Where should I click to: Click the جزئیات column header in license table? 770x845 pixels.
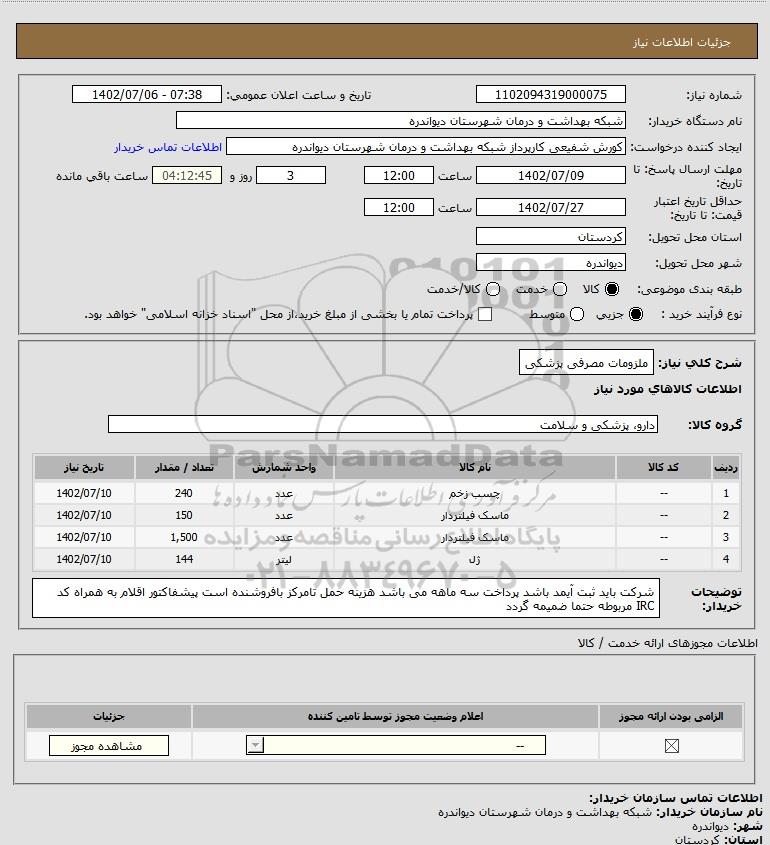109,716
